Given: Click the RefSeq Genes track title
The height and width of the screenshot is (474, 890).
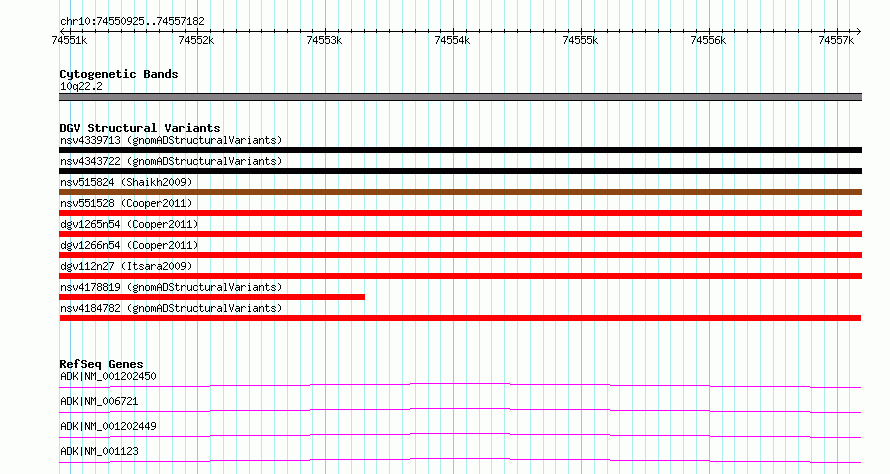Looking at the screenshot, I should point(101,364).
